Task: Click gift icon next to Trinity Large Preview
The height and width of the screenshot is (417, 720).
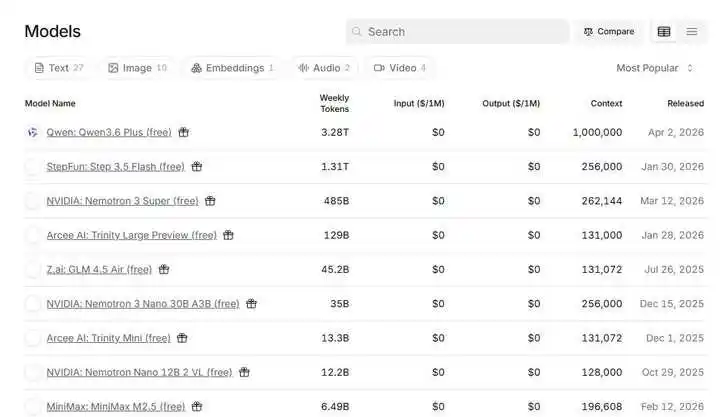Action: pyautogui.click(x=228, y=235)
